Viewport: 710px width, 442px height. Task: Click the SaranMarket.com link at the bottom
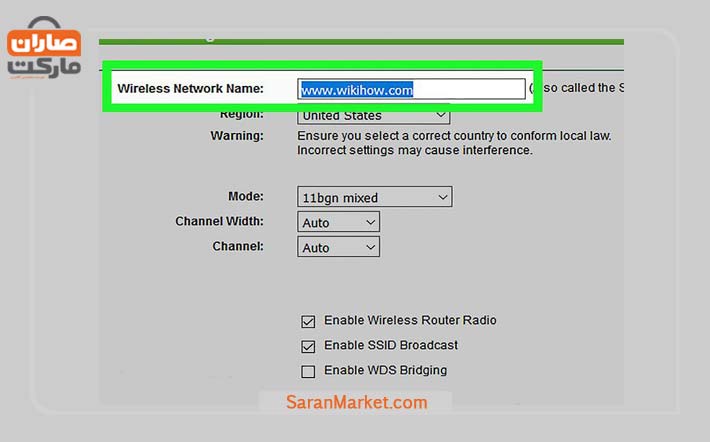(356, 403)
